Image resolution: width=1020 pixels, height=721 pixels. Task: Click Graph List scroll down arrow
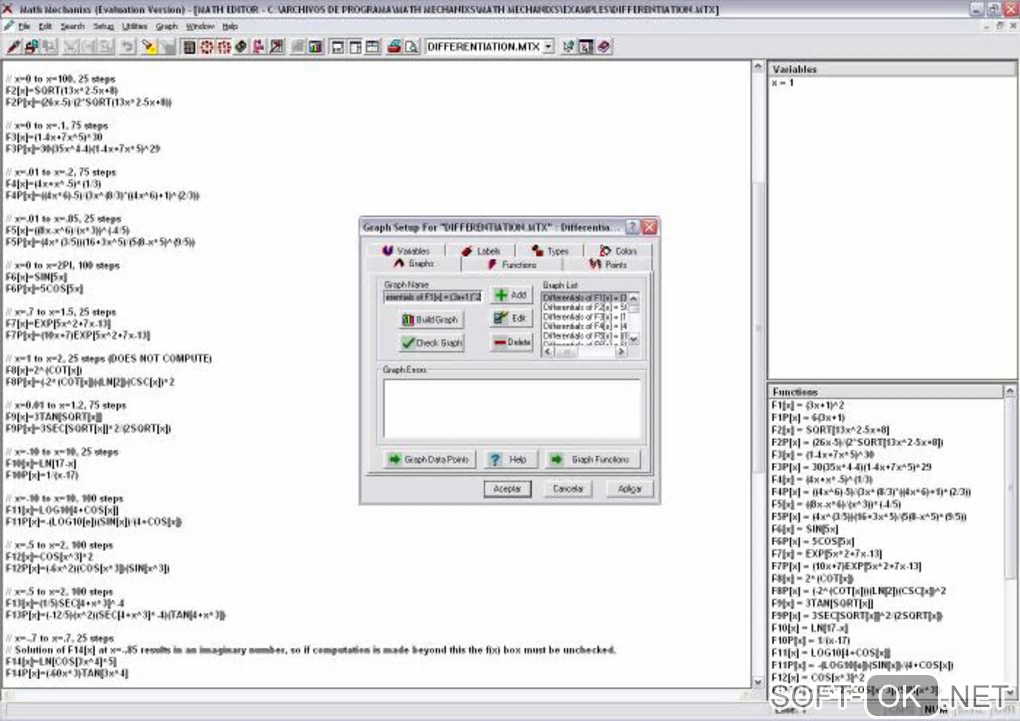pos(634,340)
